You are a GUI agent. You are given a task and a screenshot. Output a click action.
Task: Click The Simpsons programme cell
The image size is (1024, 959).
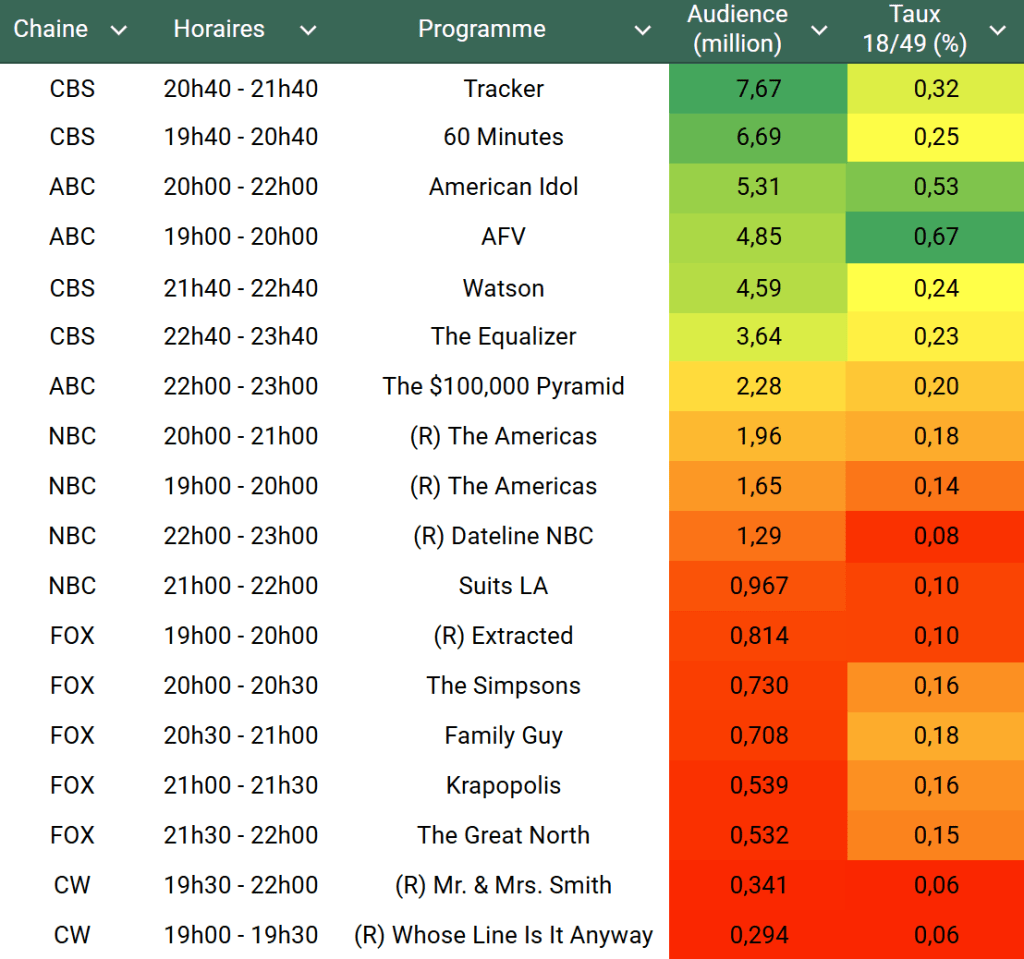pos(503,686)
